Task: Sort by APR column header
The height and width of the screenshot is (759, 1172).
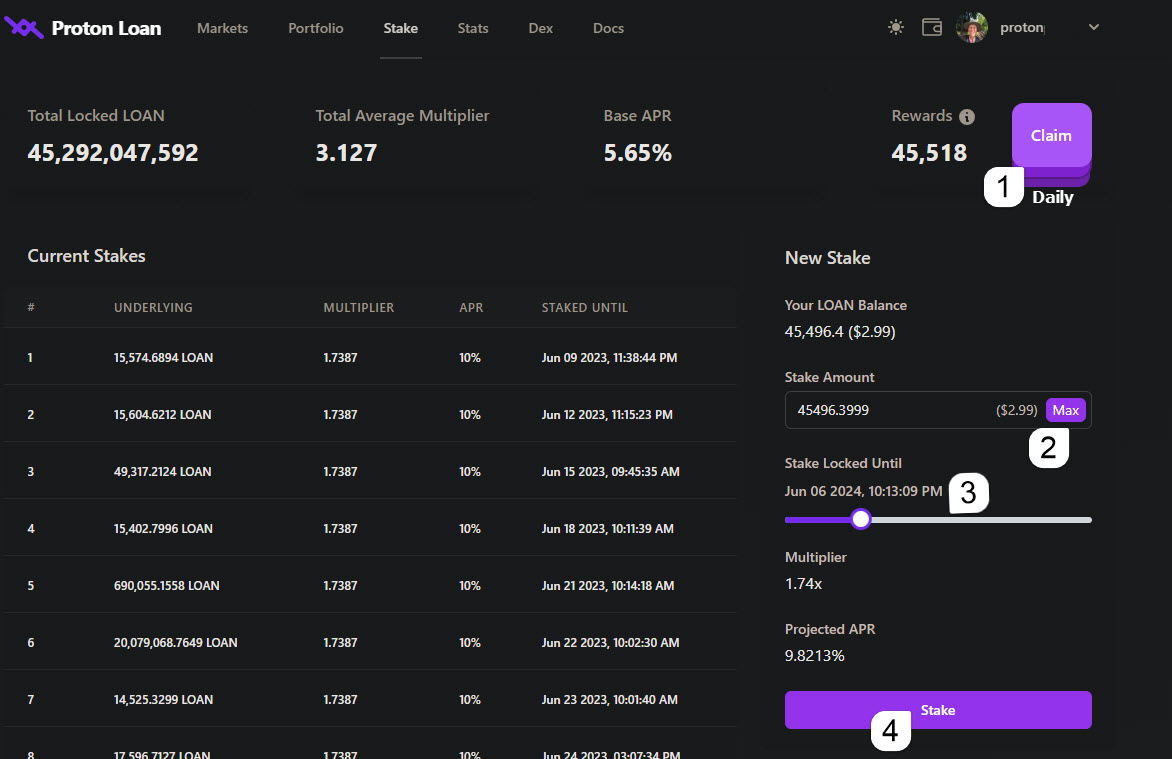Action: coord(471,307)
